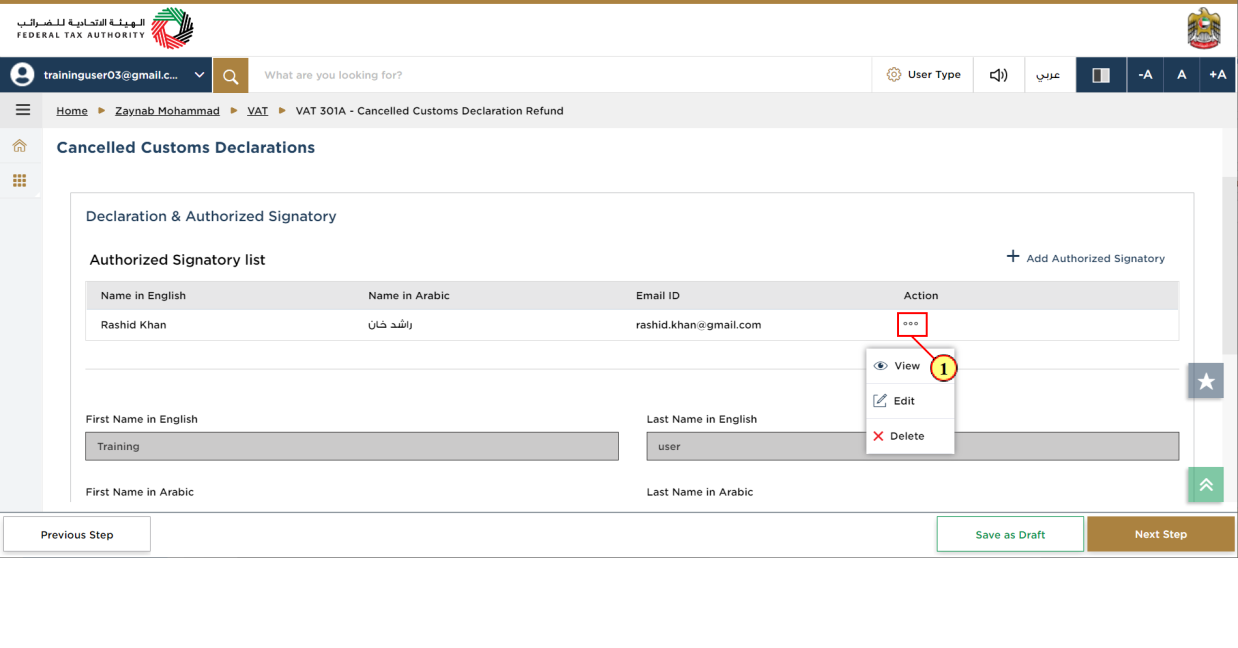This screenshot has height=648, width=1238.
Task: Go to Home via sidebar house icon
Action: point(19,146)
